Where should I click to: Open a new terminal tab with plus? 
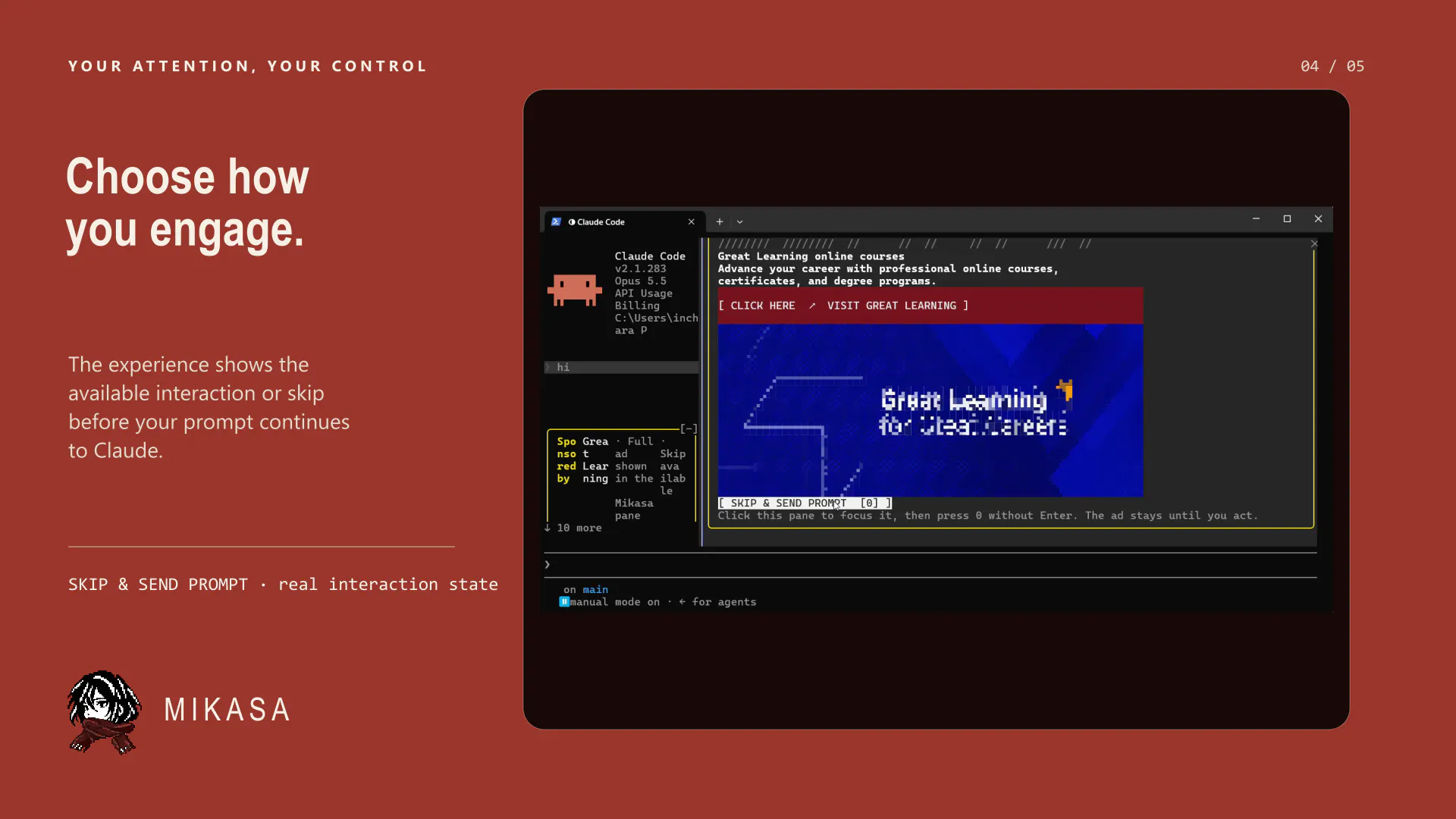pyautogui.click(x=720, y=221)
